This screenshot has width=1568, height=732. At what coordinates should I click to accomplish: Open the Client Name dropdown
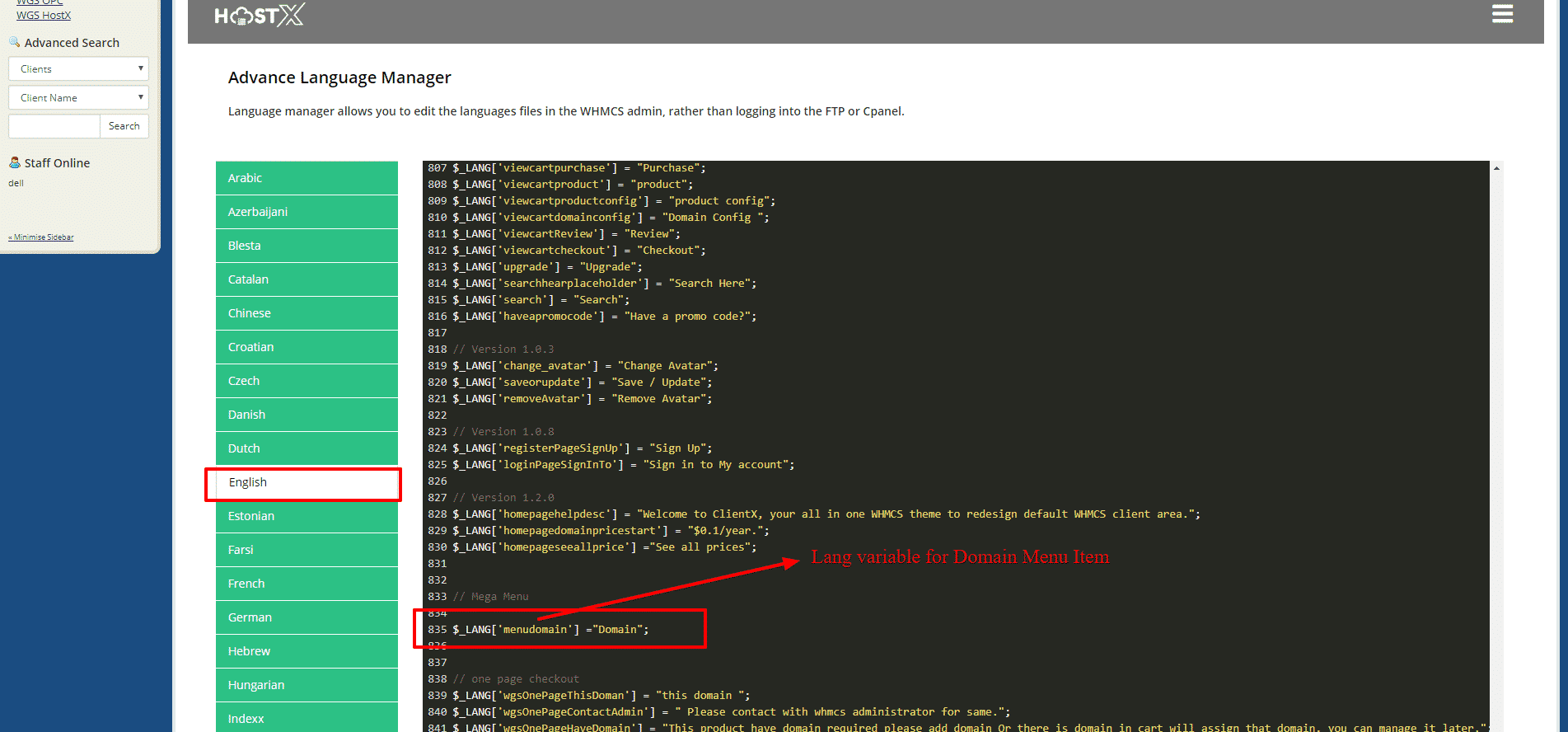(78, 97)
